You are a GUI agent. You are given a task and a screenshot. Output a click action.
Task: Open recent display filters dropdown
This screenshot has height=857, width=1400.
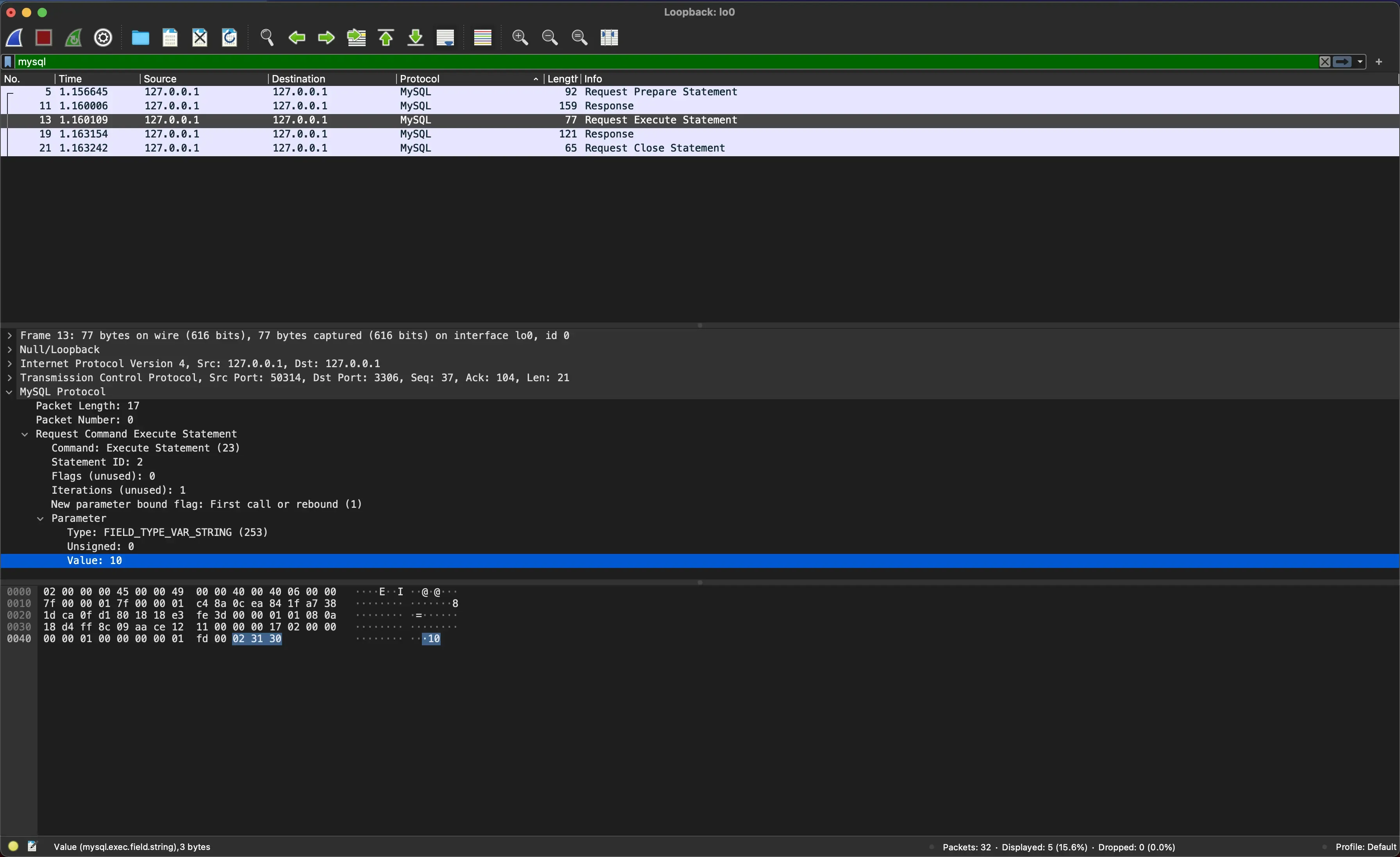pyautogui.click(x=1360, y=61)
